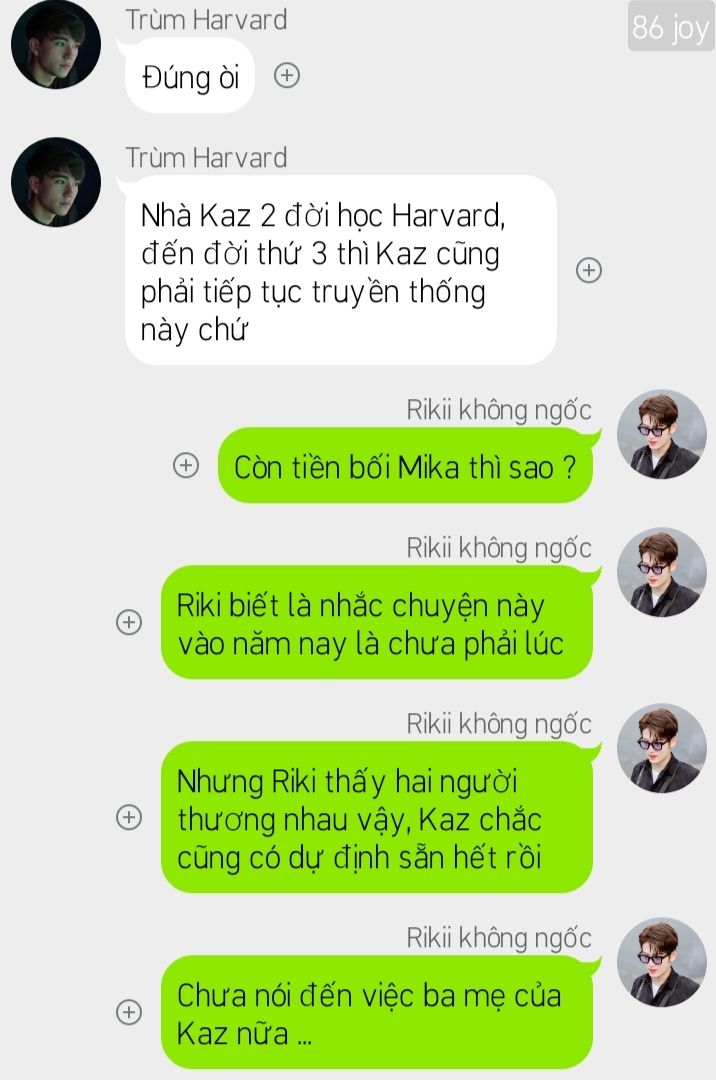The image size is (716, 1080).
Task: Tap the "86 joy" badge
Action: pyautogui.click(x=671, y=27)
